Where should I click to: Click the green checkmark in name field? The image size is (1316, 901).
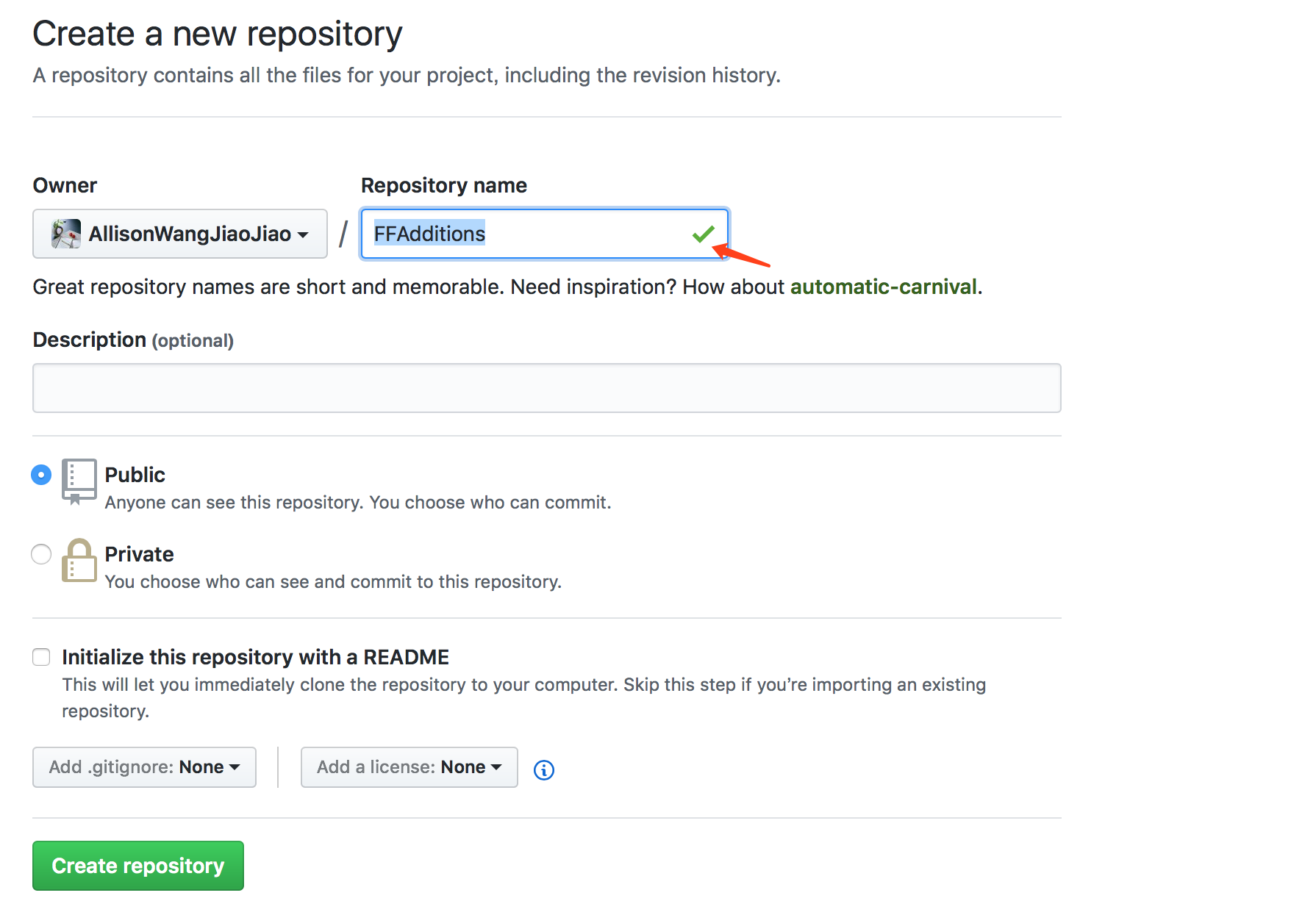coord(704,234)
